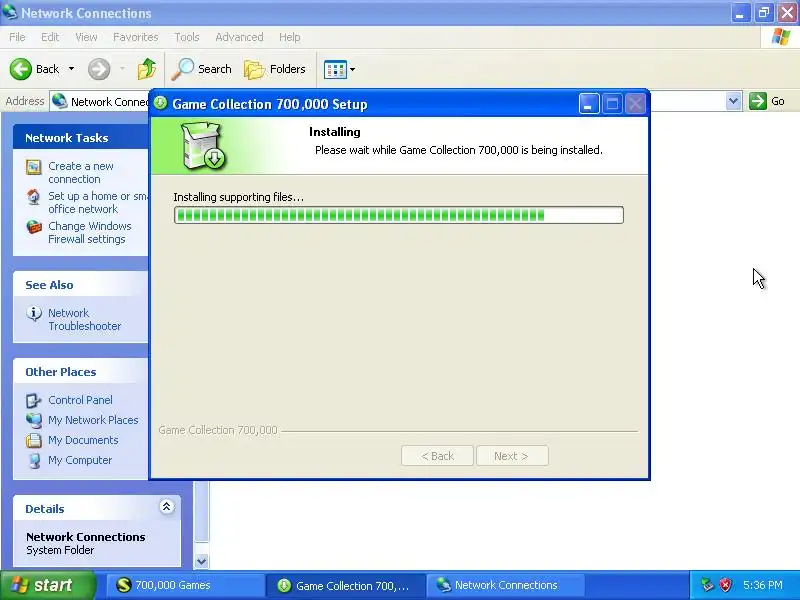800x600 pixels.
Task: Click the Network Tasks panel header
Action: (81, 138)
